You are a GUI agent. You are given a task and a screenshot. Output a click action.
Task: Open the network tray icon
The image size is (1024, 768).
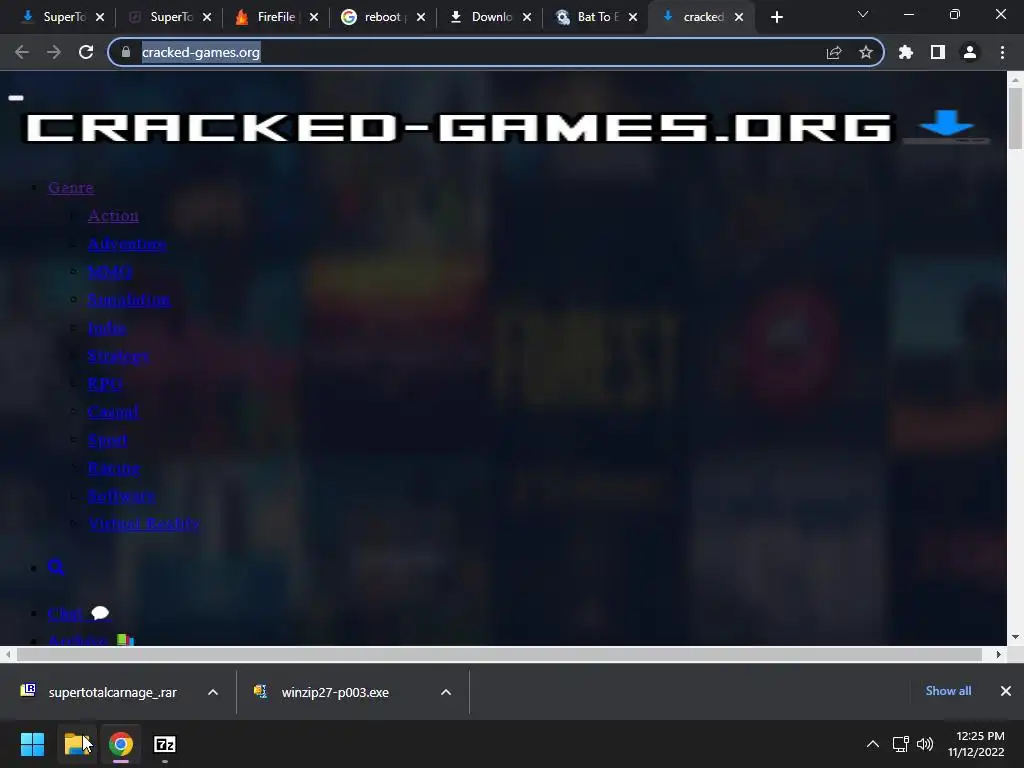[901, 744]
